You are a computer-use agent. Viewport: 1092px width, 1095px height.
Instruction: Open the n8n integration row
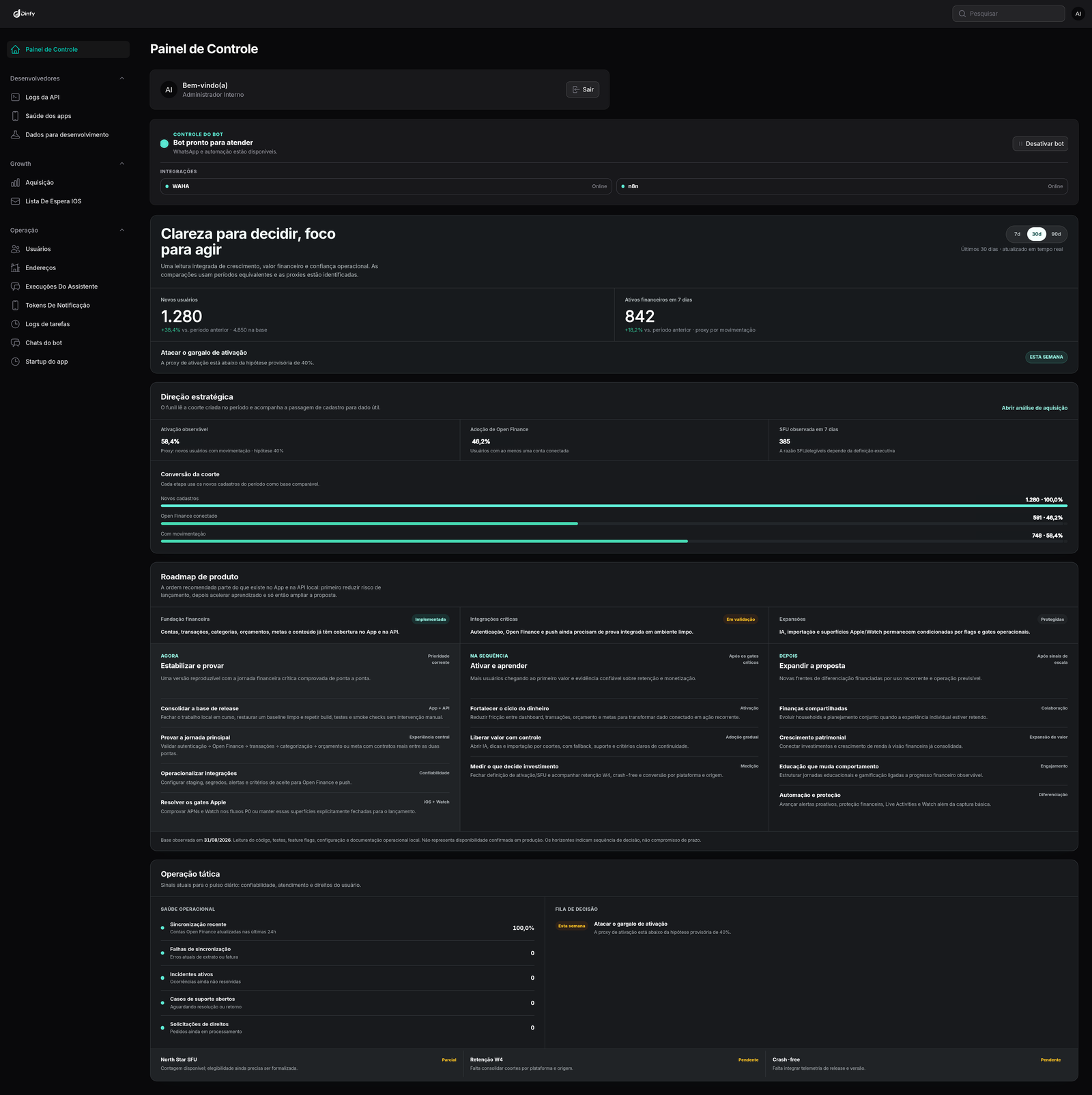842,186
